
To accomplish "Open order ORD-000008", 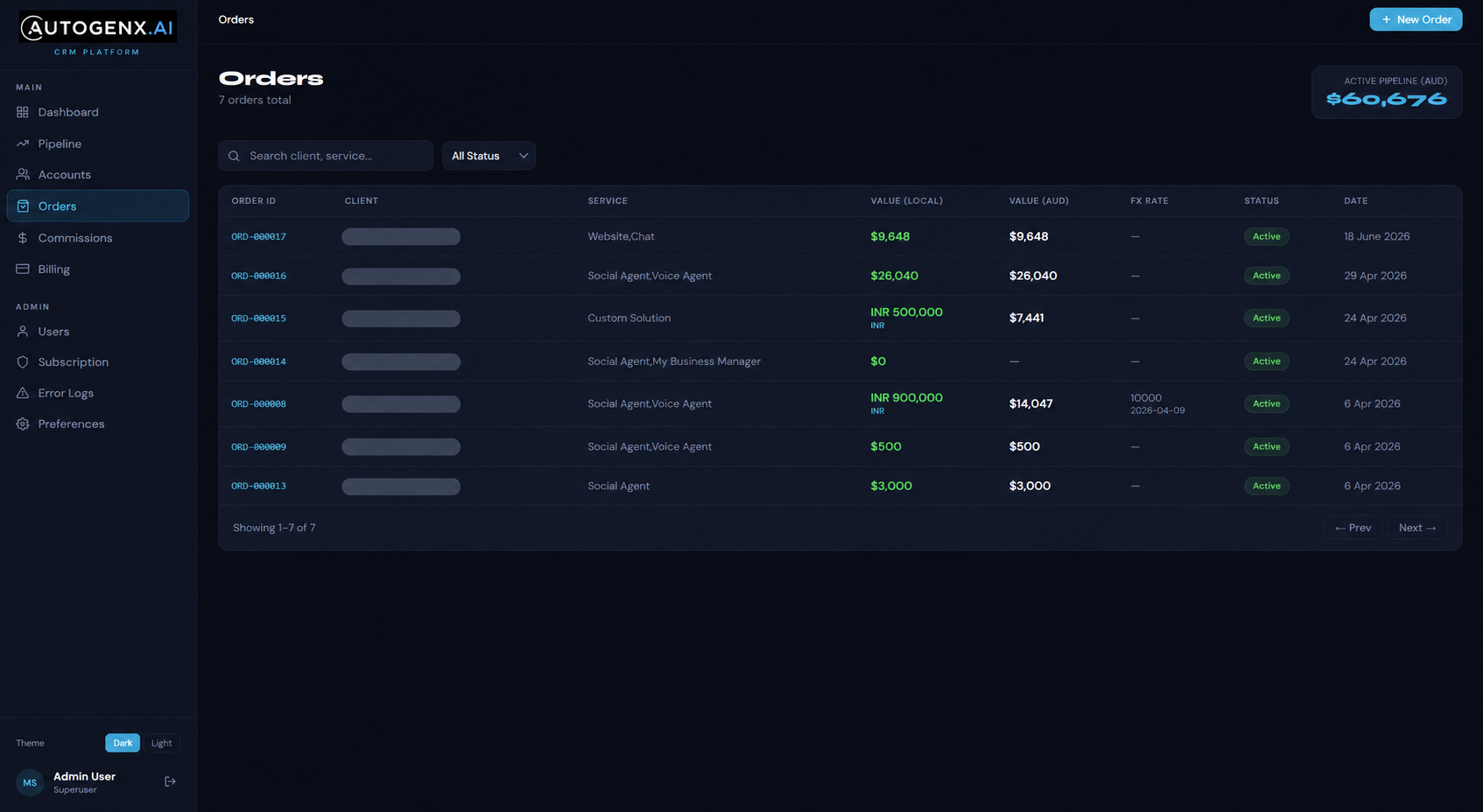I will [258, 404].
